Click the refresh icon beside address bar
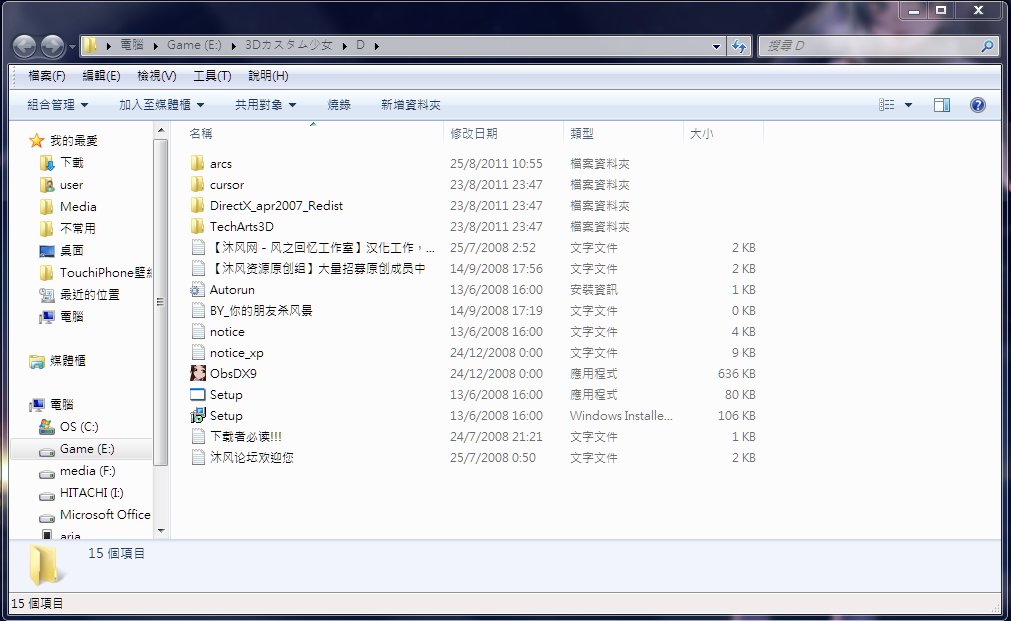Image resolution: width=1011 pixels, height=621 pixels. click(739, 46)
